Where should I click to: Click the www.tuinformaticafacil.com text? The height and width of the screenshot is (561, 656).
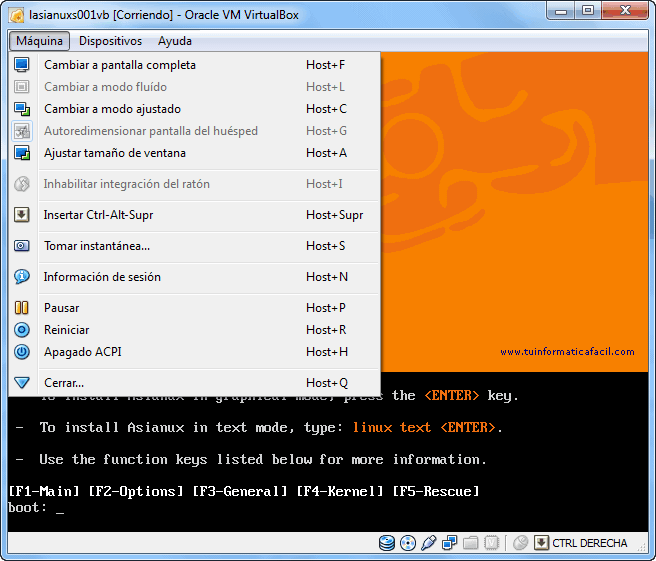coord(567,352)
